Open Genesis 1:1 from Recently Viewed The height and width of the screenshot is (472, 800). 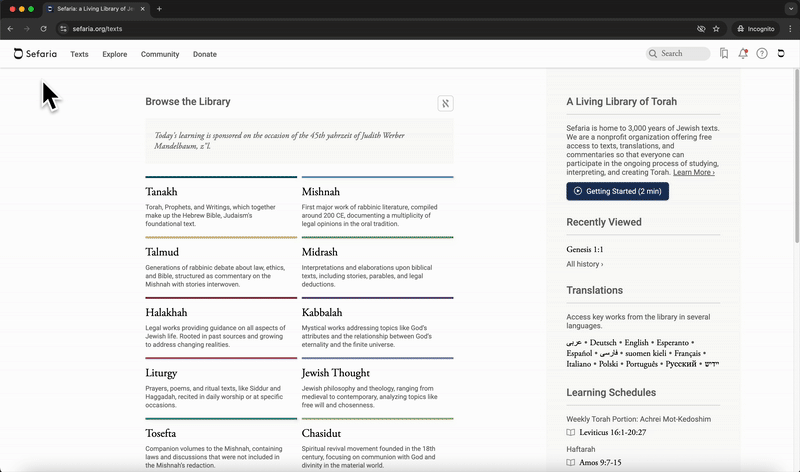(585, 249)
